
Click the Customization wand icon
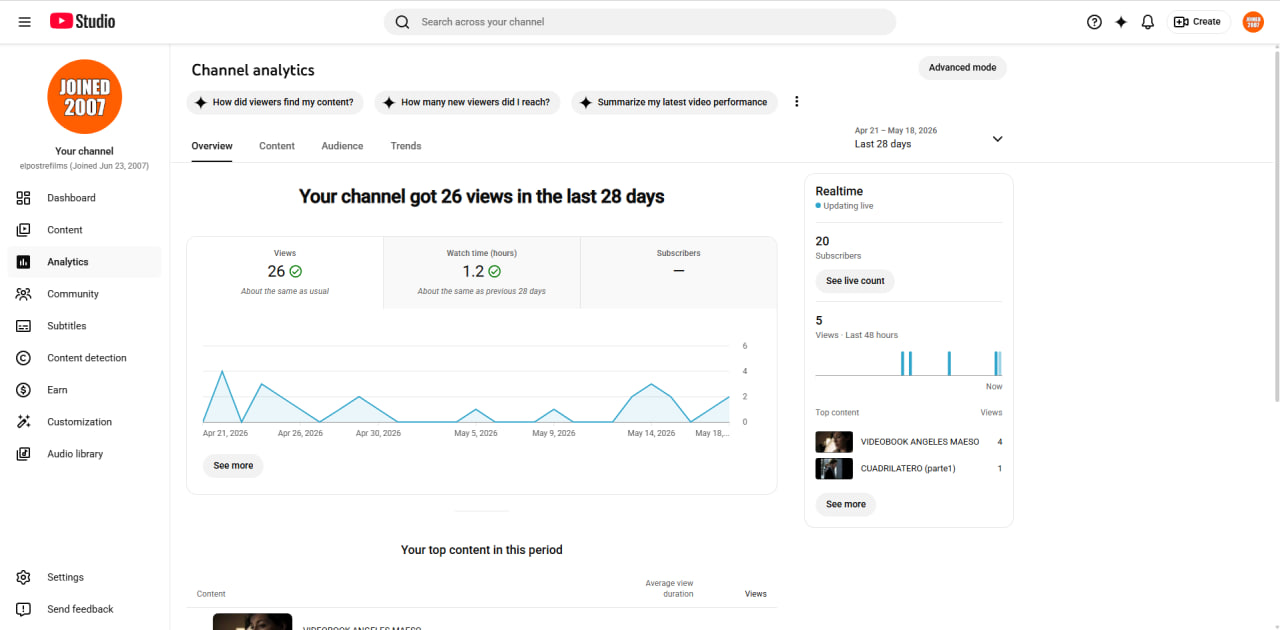[24, 422]
